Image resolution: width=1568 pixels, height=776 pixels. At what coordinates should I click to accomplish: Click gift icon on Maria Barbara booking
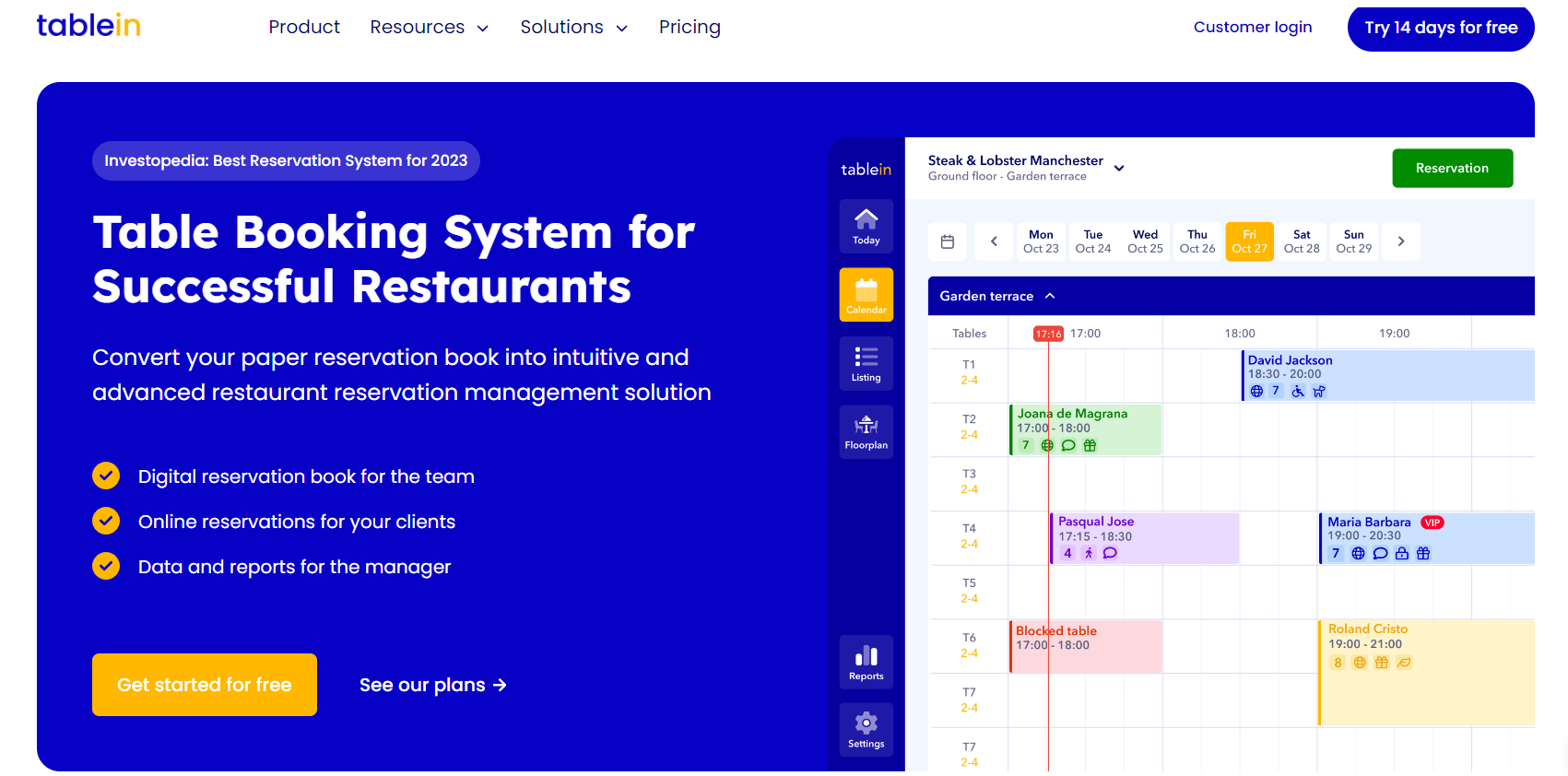pyautogui.click(x=1423, y=553)
